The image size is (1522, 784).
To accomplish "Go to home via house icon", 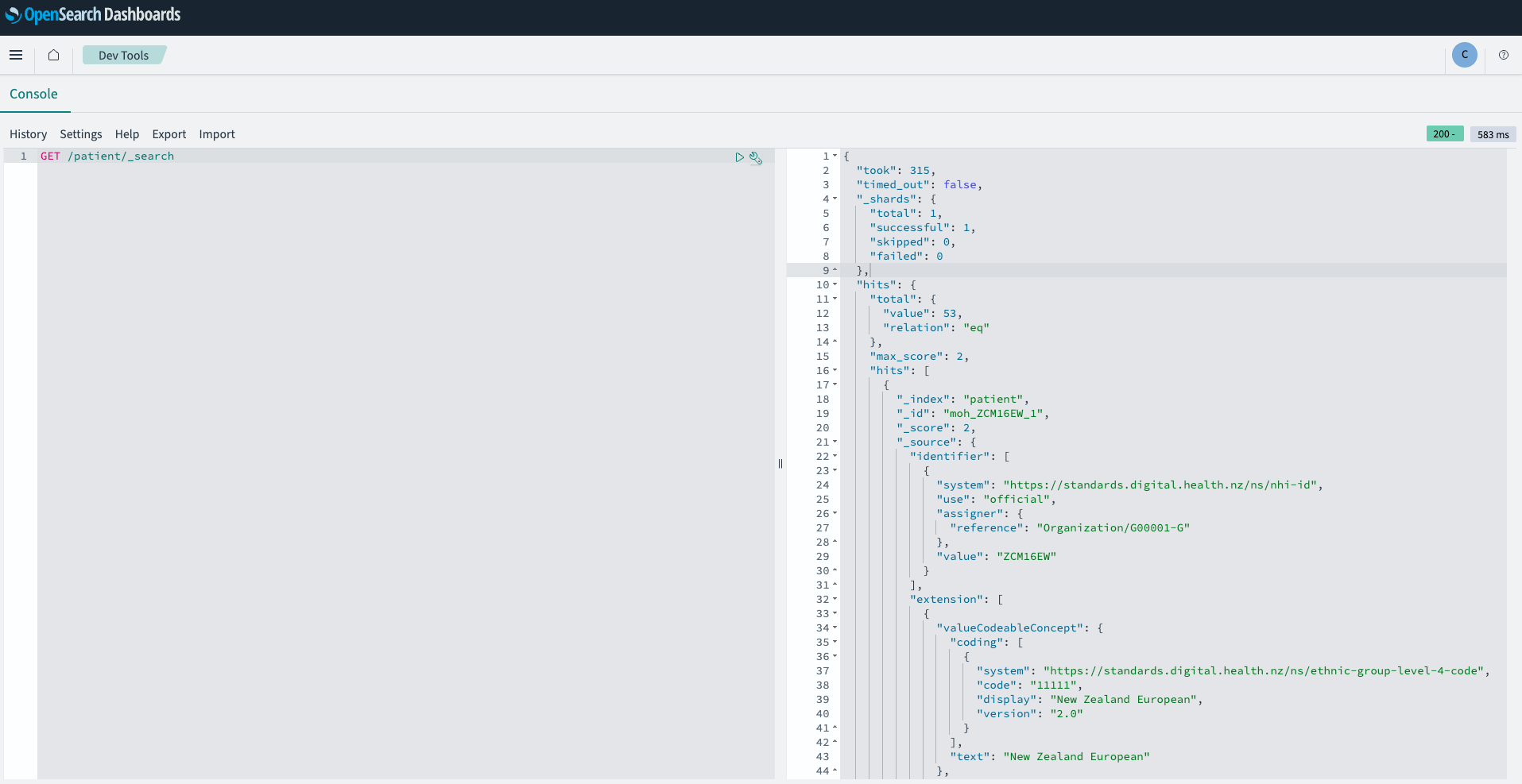I will (53, 55).
